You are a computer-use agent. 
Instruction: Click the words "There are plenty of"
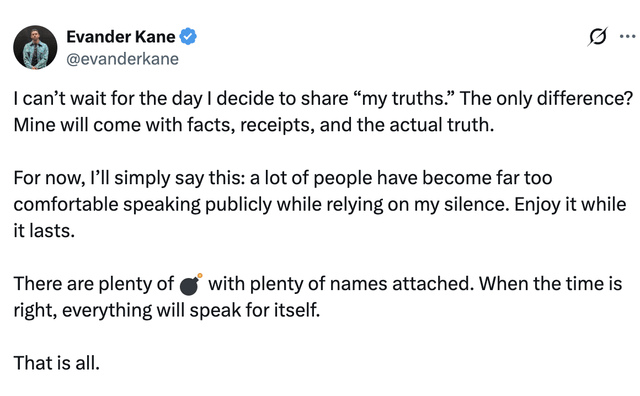pyautogui.click(x=93, y=284)
